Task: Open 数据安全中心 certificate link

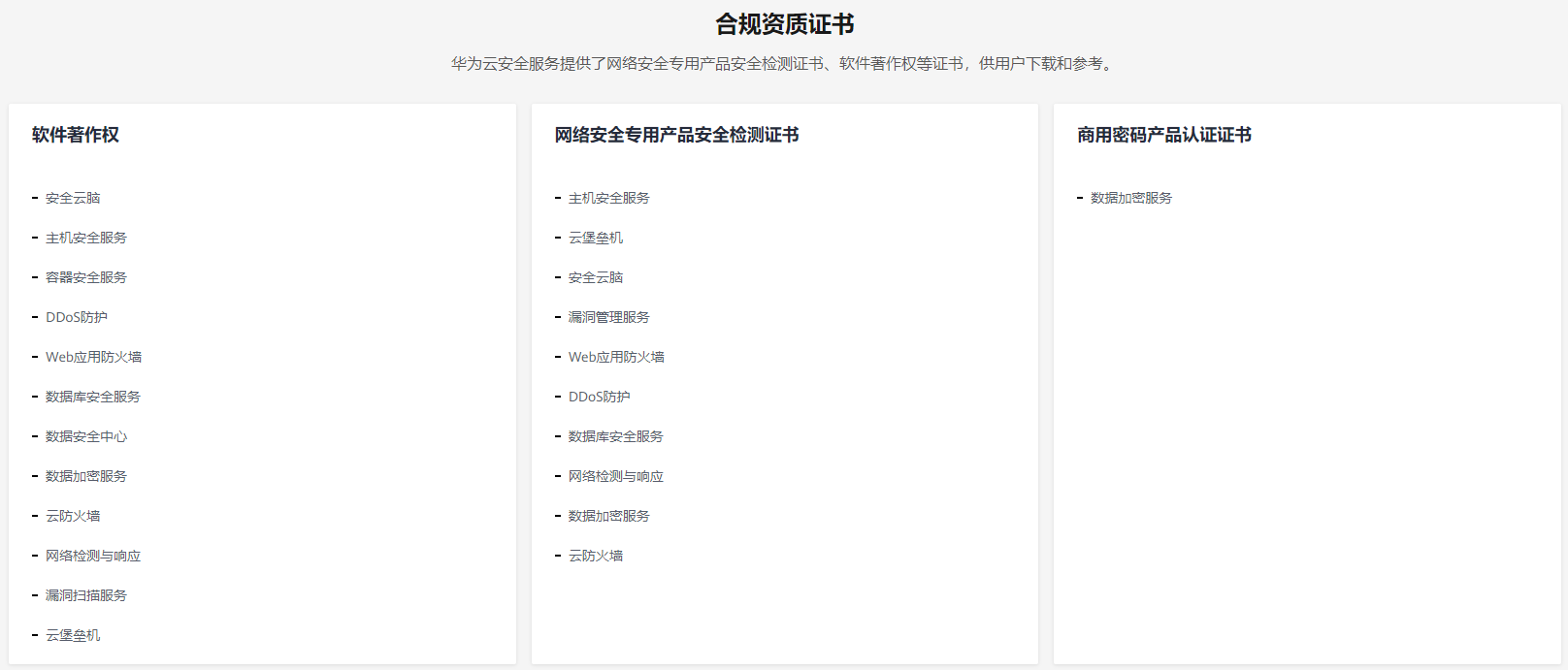Action: pos(86,436)
